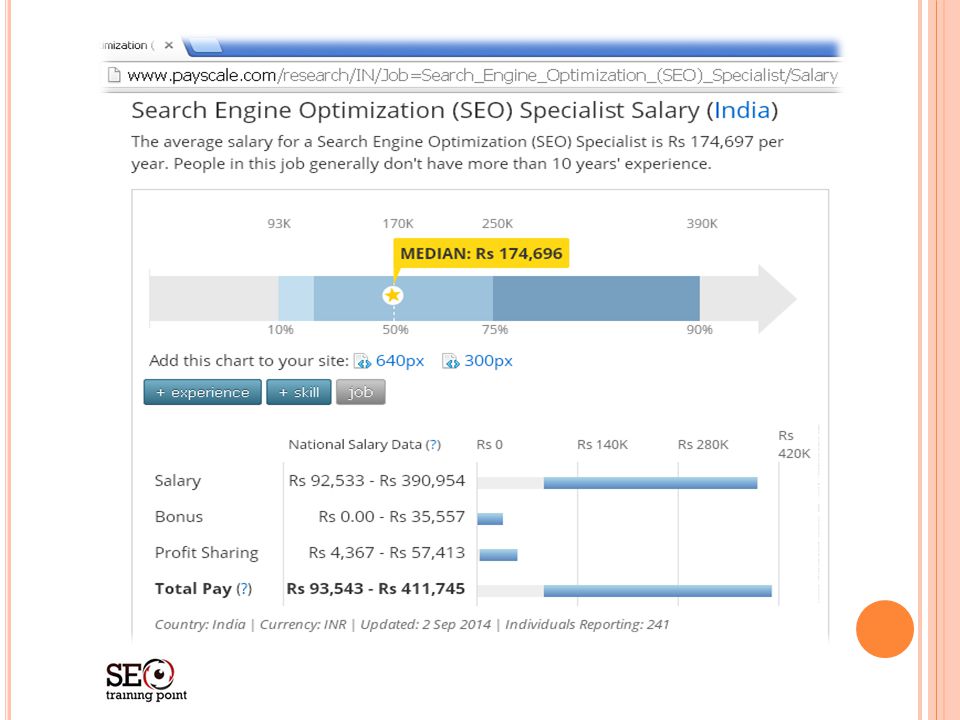960x720 pixels.
Task: Click the 93K percentile label
Action: pos(279,223)
